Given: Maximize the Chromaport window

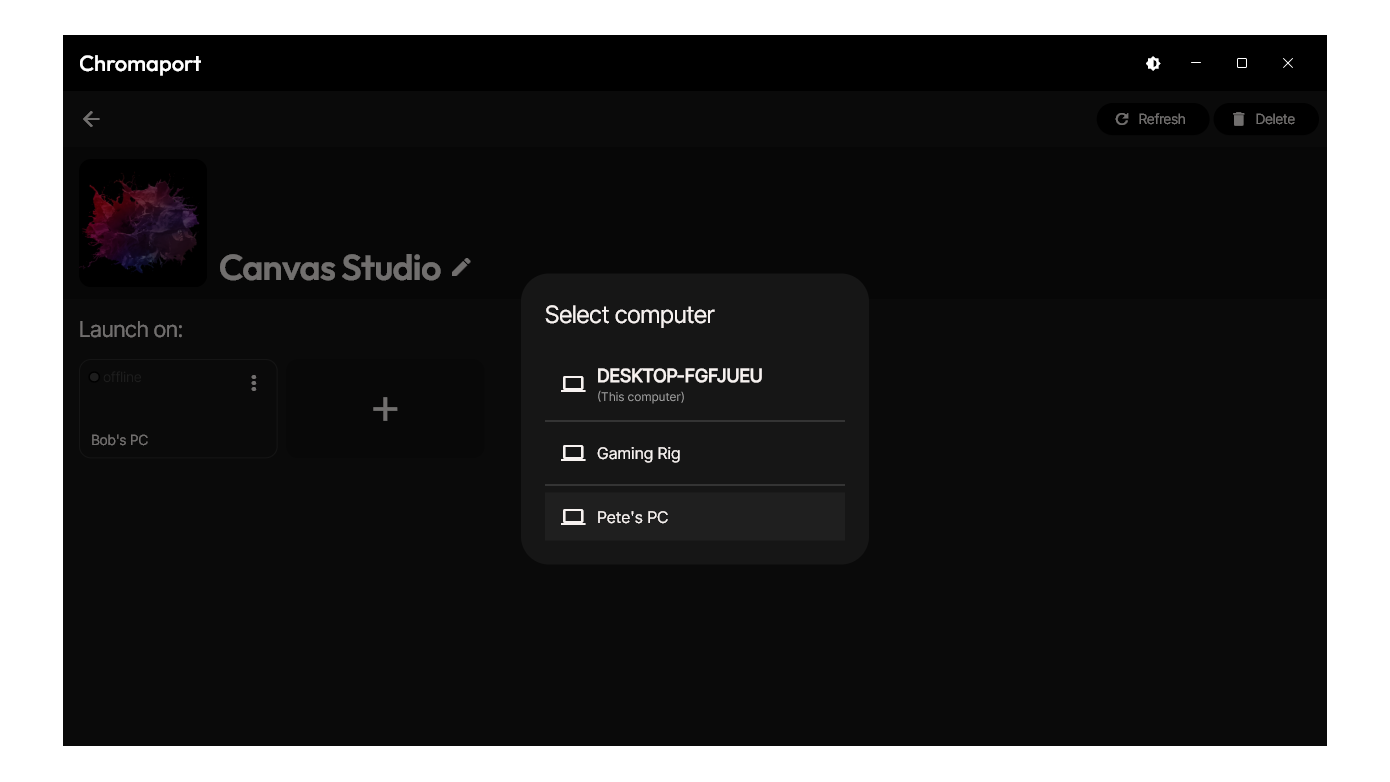Looking at the screenshot, I should click(1242, 63).
